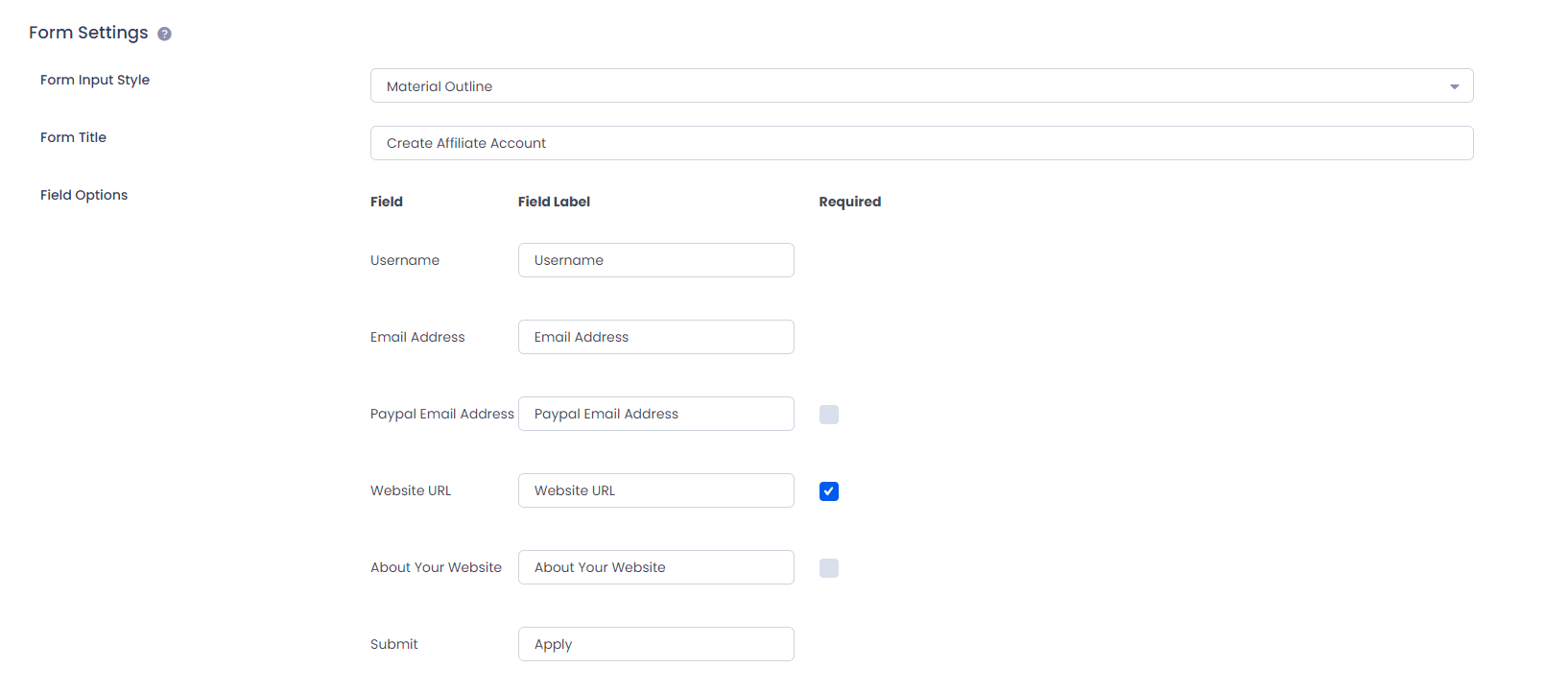
Task: Click the Form Input Style label
Action: point(95,80)
